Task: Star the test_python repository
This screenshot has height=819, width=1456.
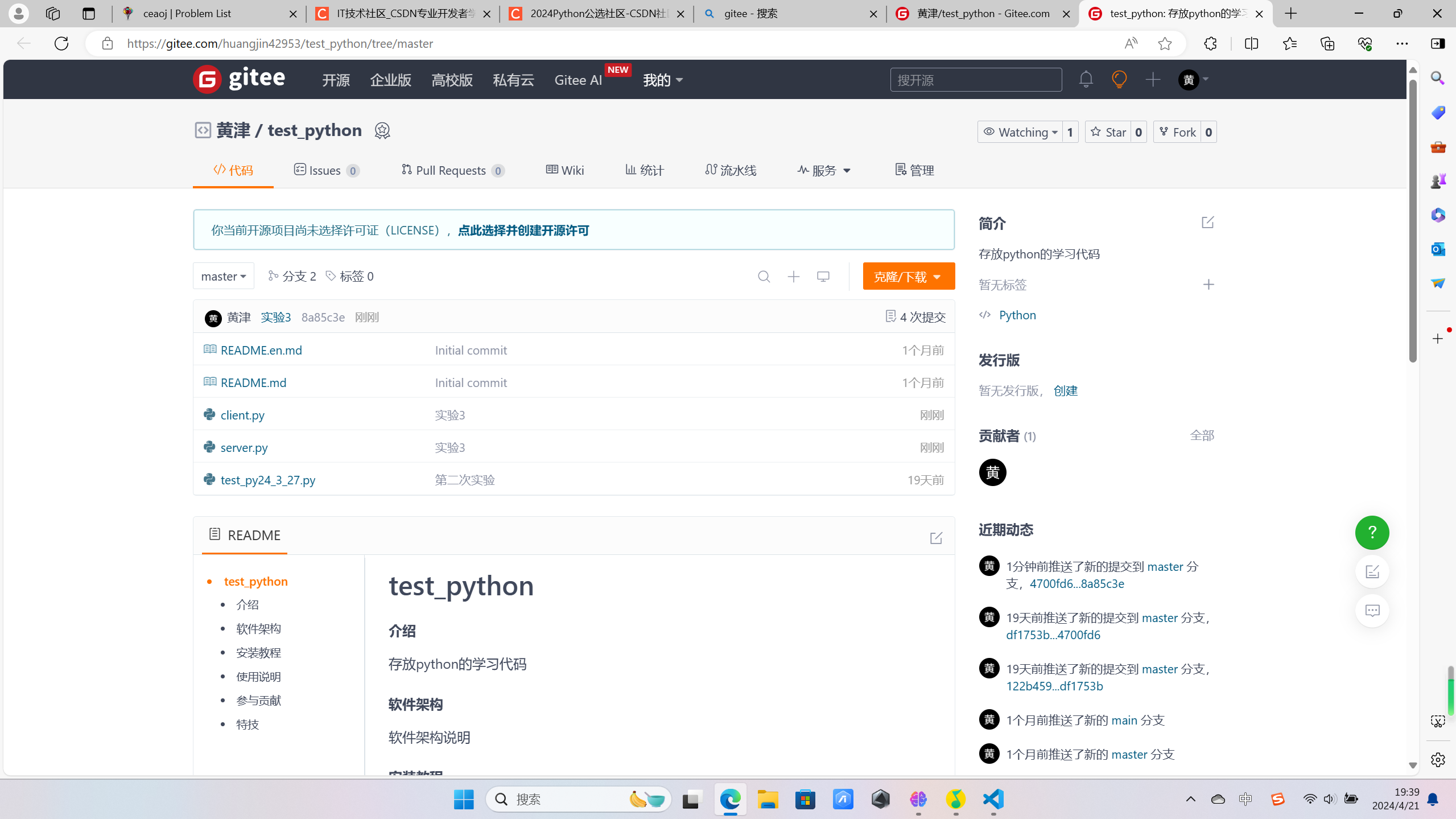Action: point(1108,132)
